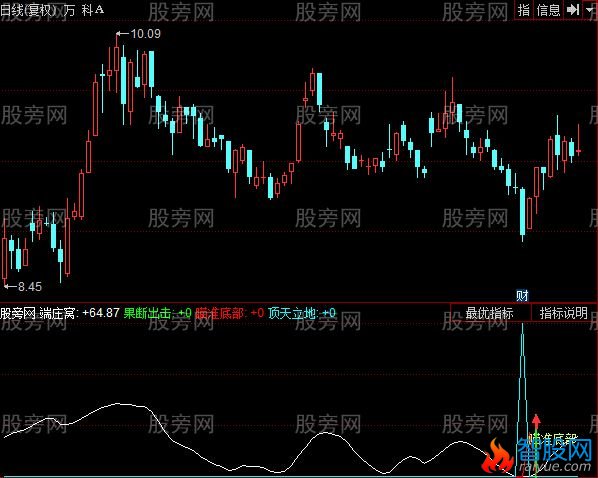The height and width of the screenshot is (478, 598).
Task: Click the 指 indicator button
Action: 524,10
